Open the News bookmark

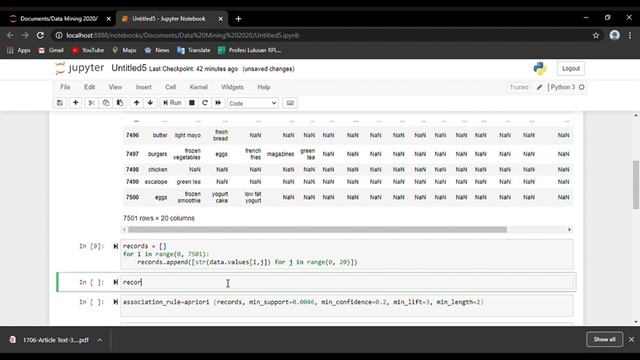[x=157, y=50]
